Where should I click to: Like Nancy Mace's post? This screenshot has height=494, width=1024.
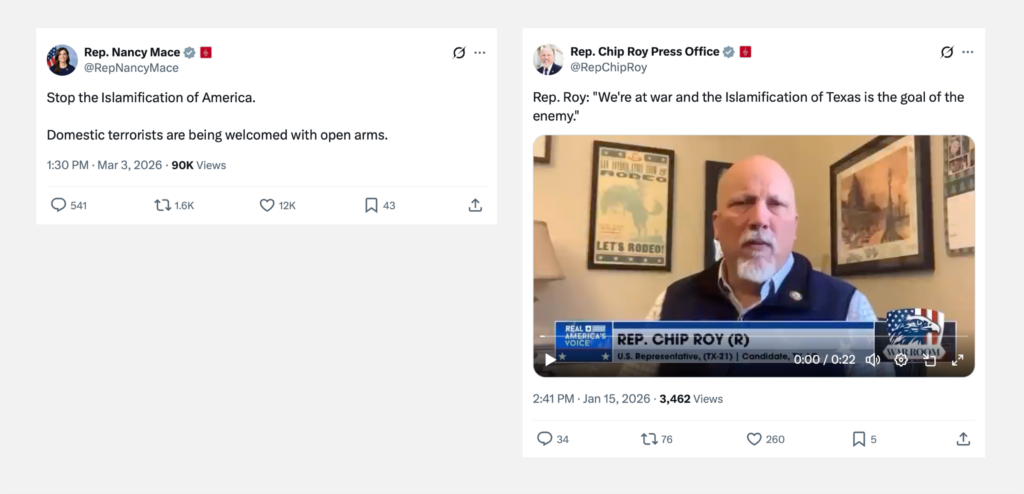point(267,205)
